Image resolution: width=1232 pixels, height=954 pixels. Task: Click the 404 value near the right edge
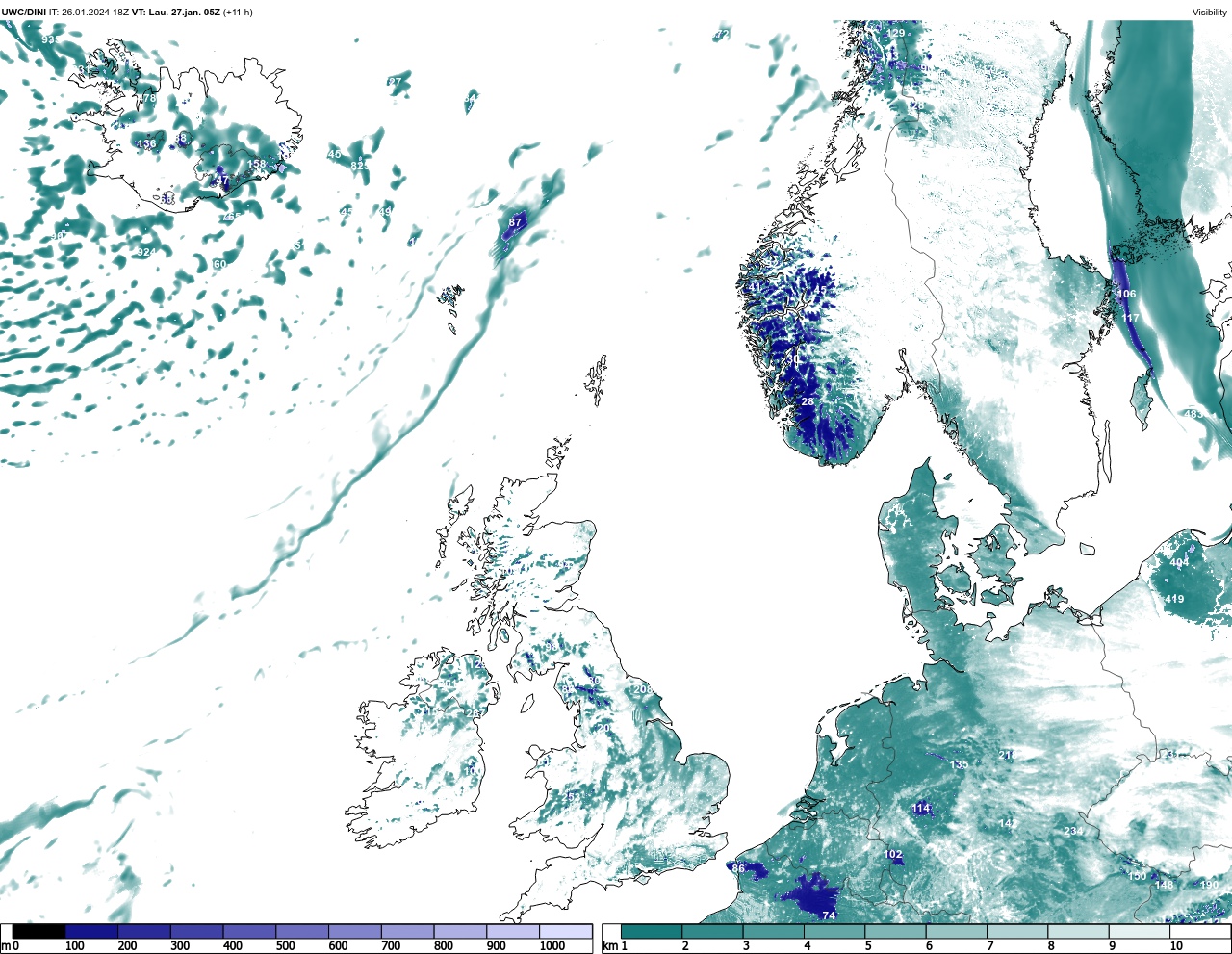coord(1179,563)
